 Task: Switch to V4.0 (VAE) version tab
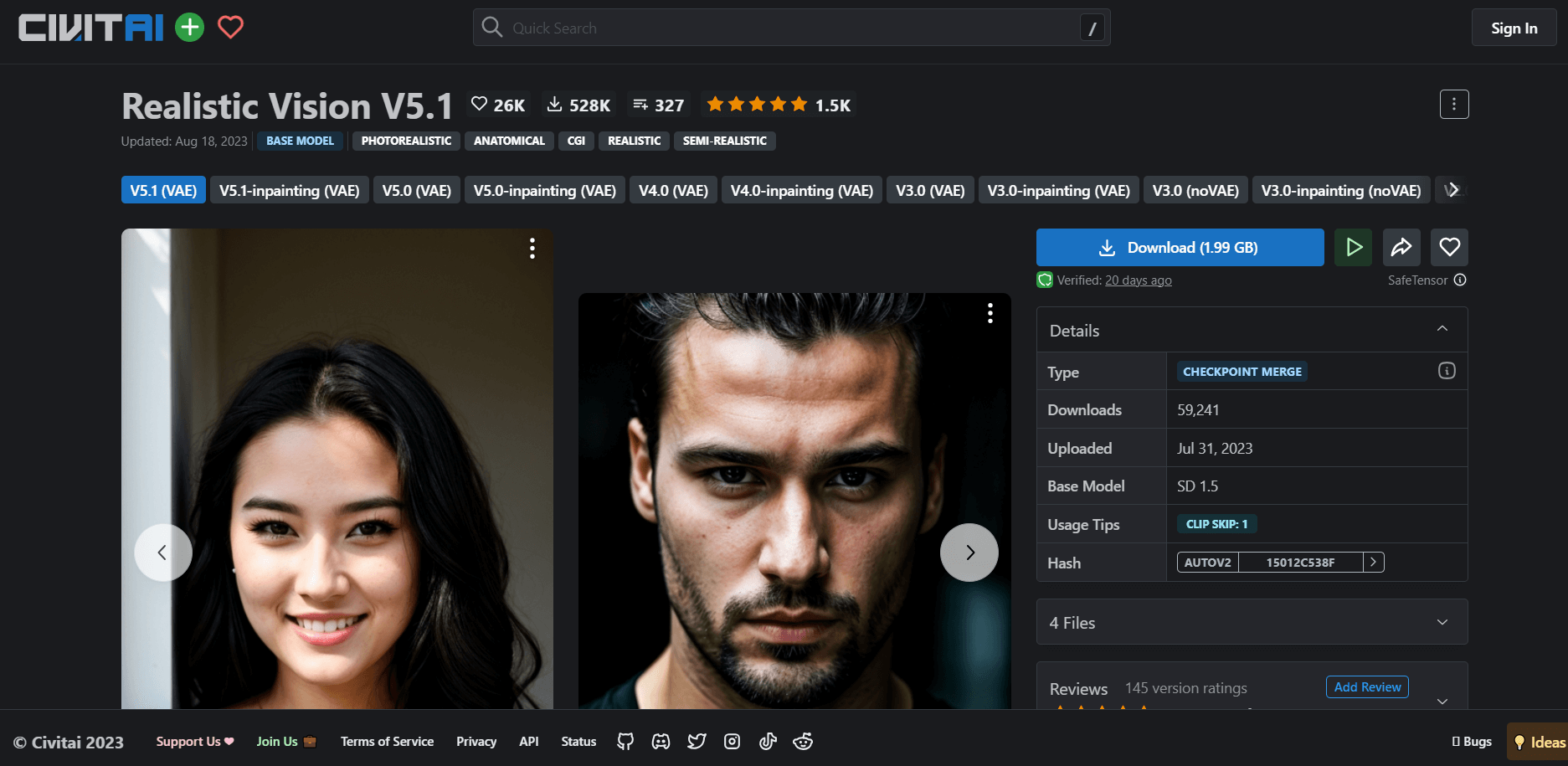[x=673, y=191]
